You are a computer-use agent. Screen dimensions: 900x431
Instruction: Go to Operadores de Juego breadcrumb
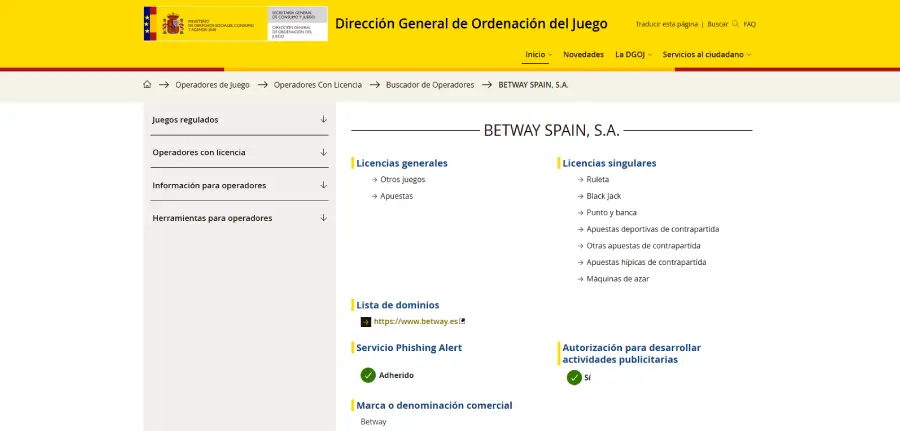click(212, 85)
